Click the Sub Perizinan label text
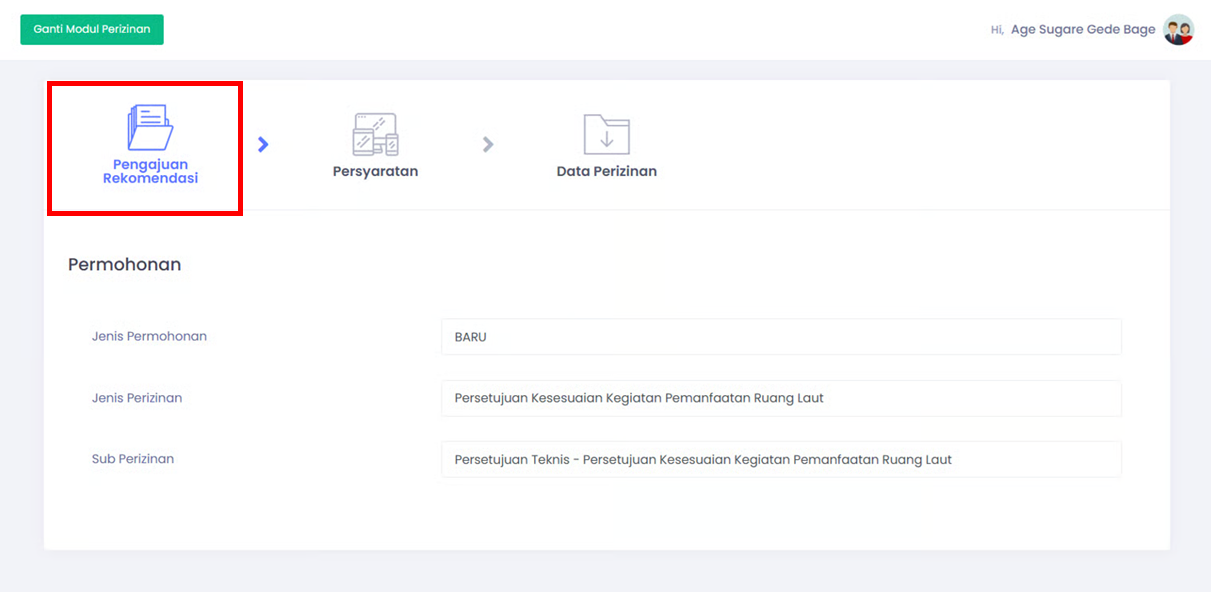Image resolution: width=1211 pixels, height=592 pixels. pyautogui.click(x=133, y=459)
